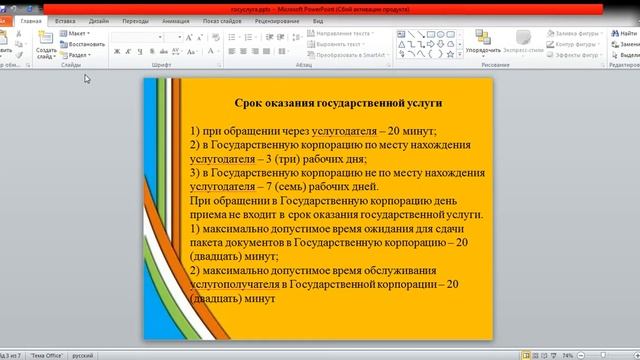Open the Раздел section dropdown
The image size is (640, 360).
[76, 55]
